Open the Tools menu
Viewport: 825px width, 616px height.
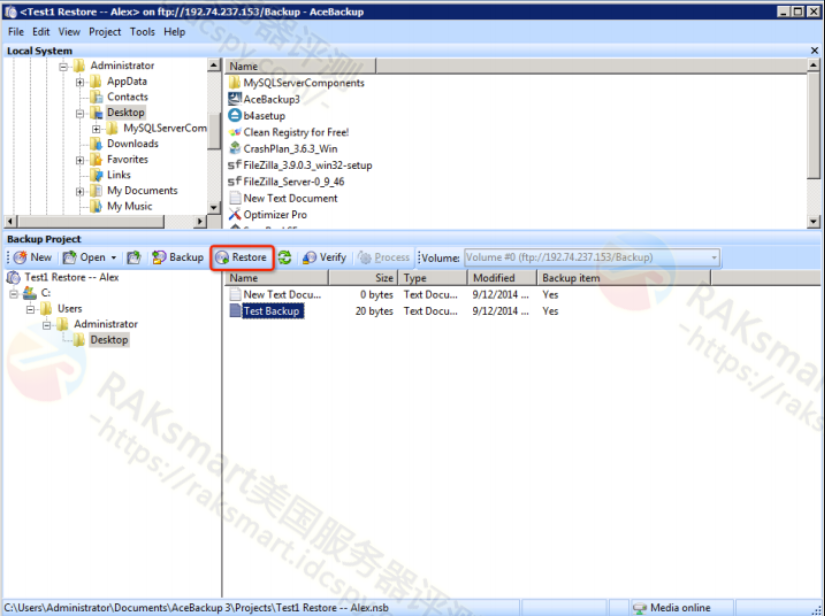coord(143,32)
